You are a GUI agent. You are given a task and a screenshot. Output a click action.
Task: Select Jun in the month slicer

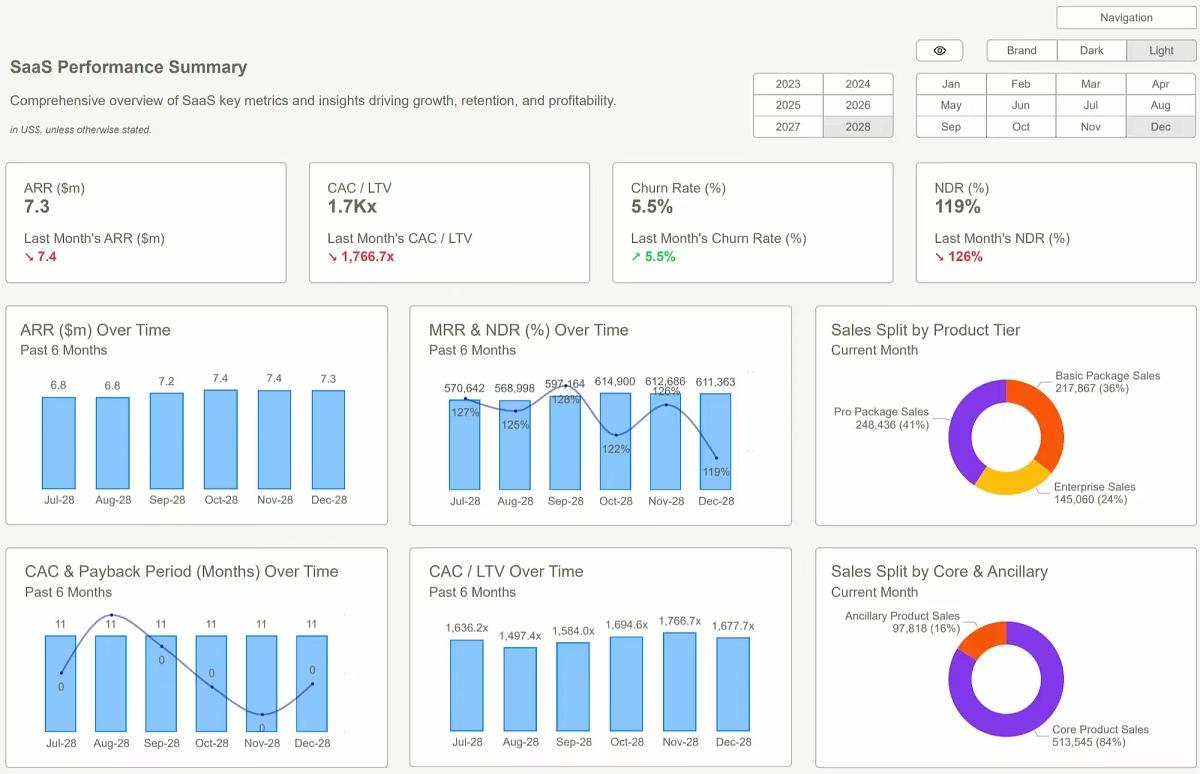[x=1021, y=105]
